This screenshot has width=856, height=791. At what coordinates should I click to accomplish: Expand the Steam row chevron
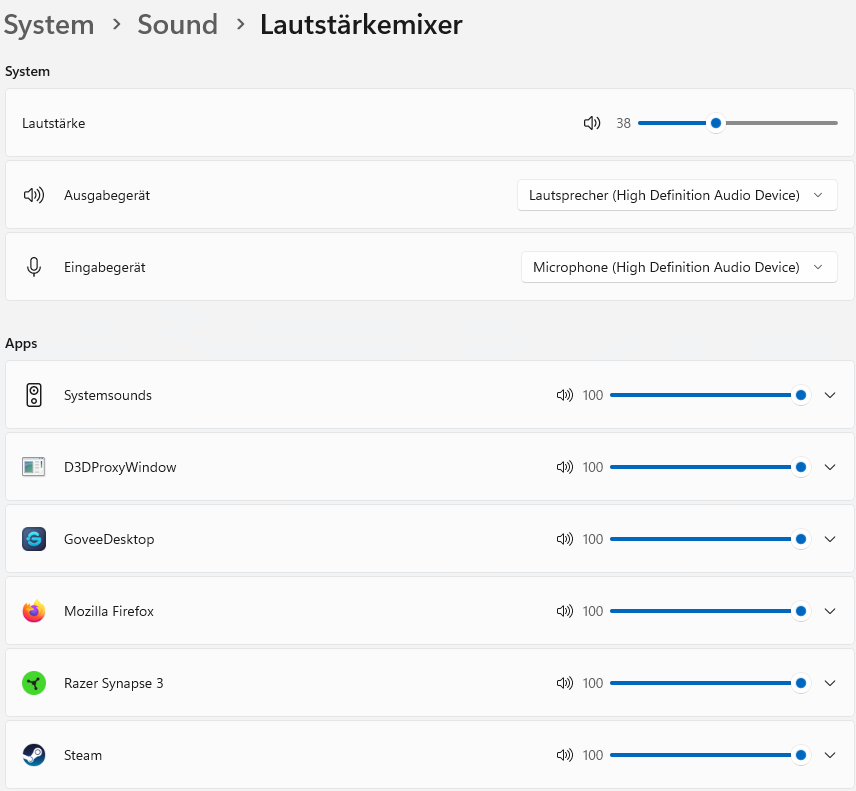[x=829, y=755]
